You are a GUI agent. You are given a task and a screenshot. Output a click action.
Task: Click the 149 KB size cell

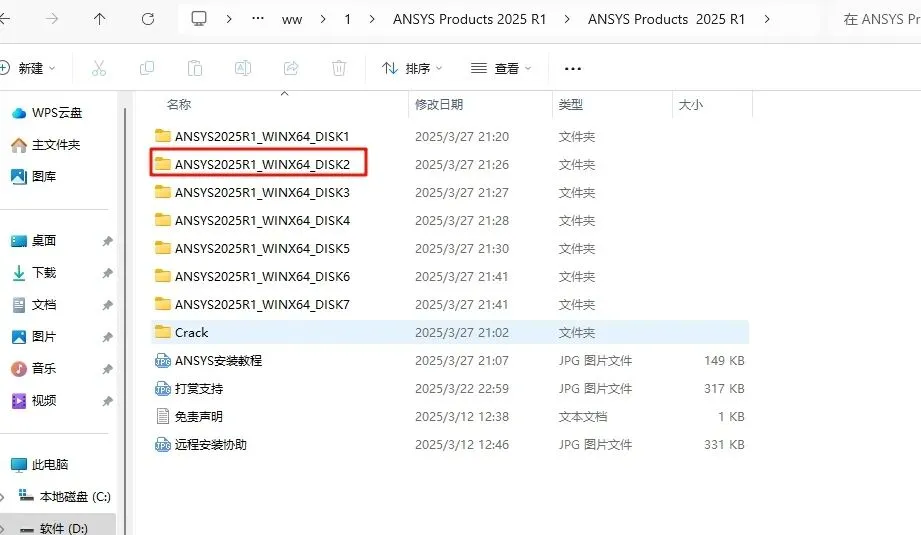tap(724, 361)
